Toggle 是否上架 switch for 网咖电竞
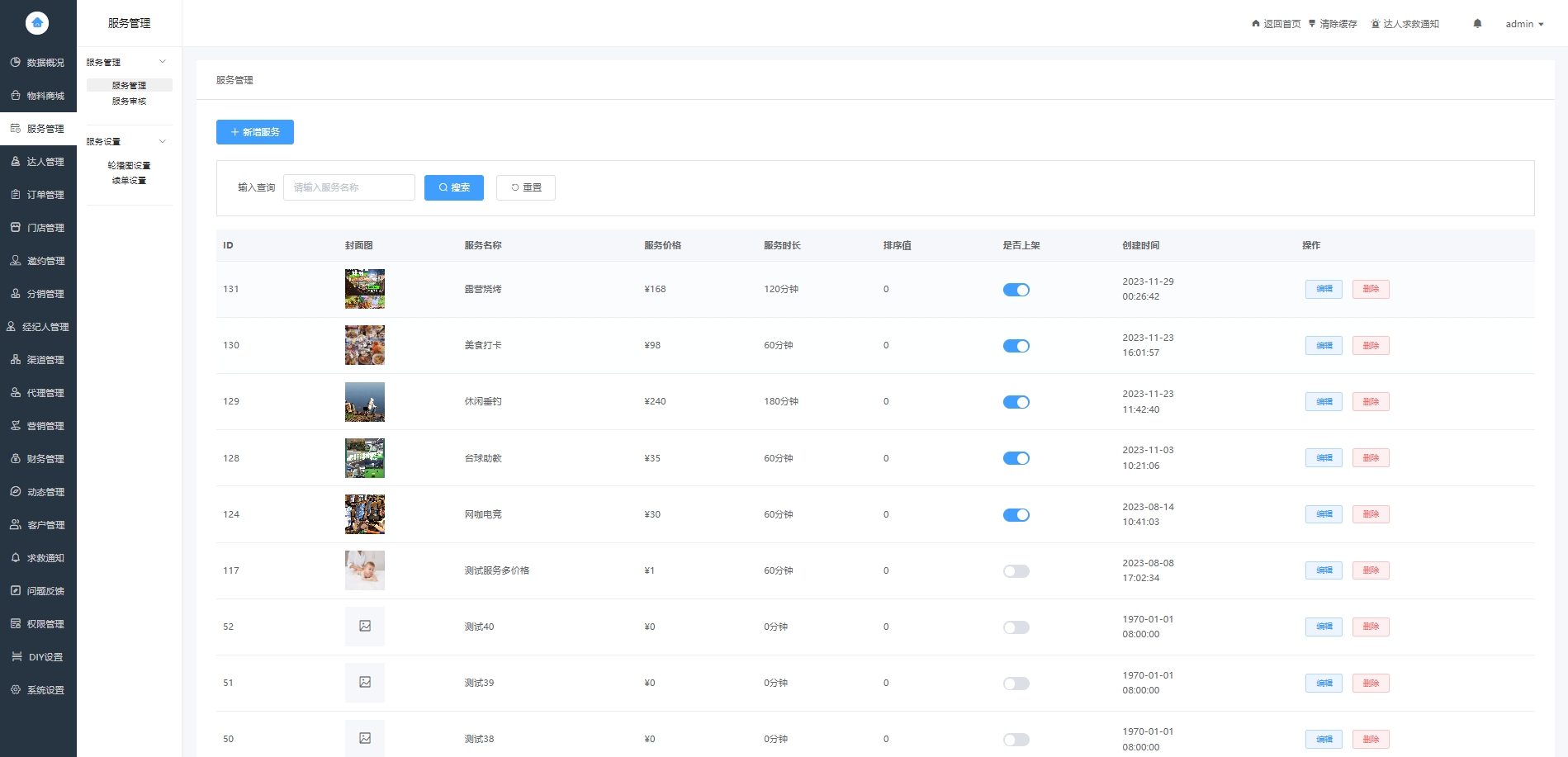This screenshot has height=757, width=1568. click(1016, 515)
